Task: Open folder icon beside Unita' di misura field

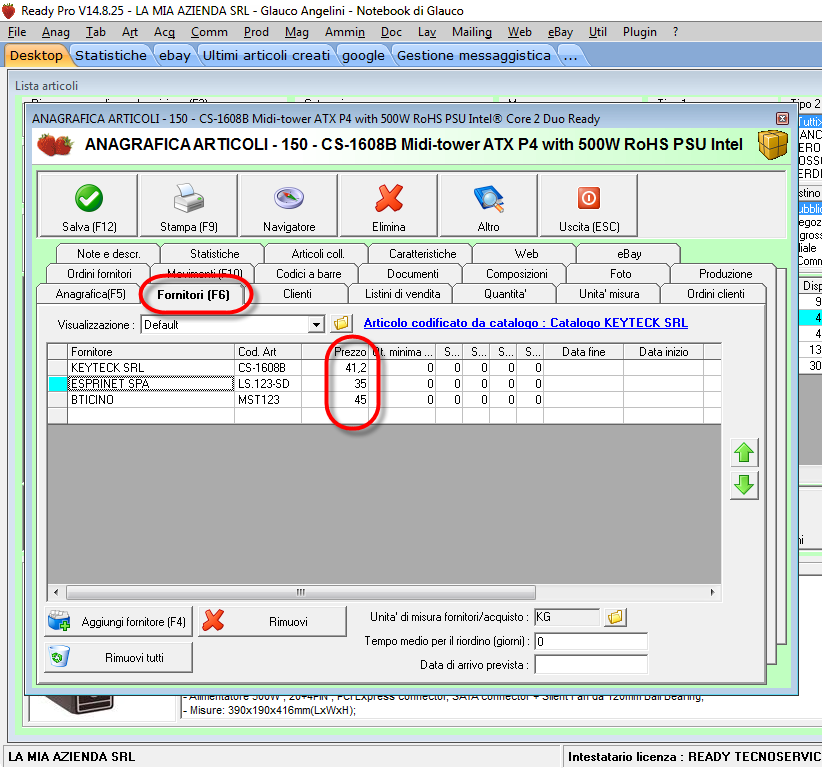Action: coord(615,617)
